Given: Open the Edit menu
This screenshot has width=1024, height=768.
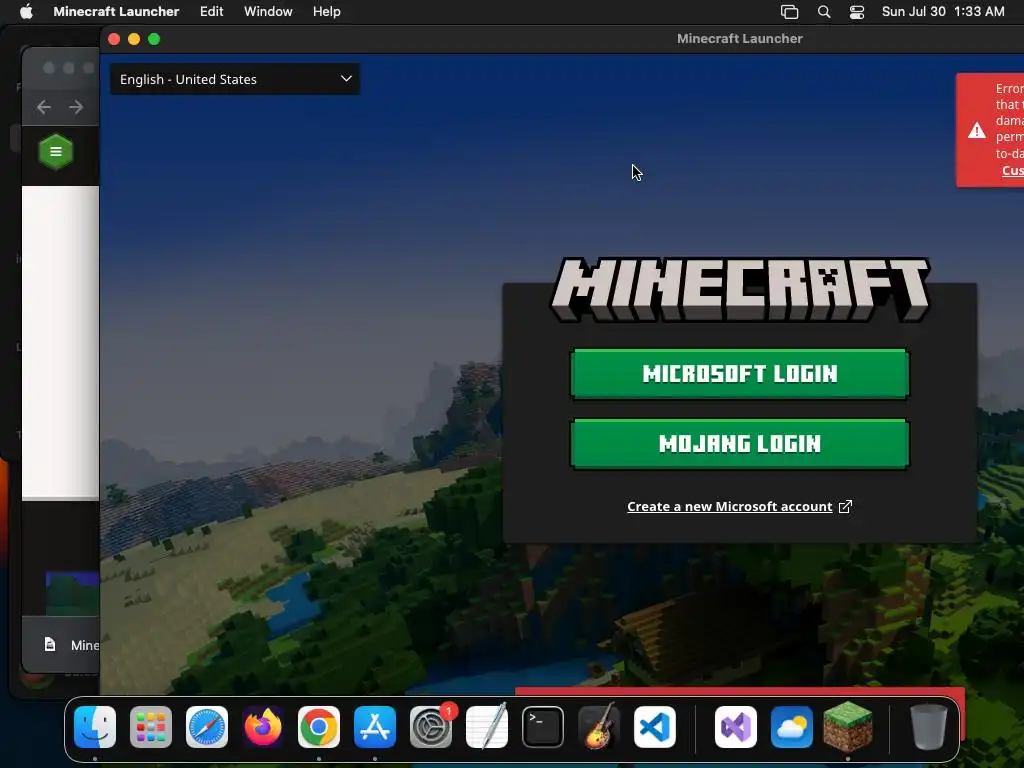Looking at the screenshot, I should click(212, 11).
